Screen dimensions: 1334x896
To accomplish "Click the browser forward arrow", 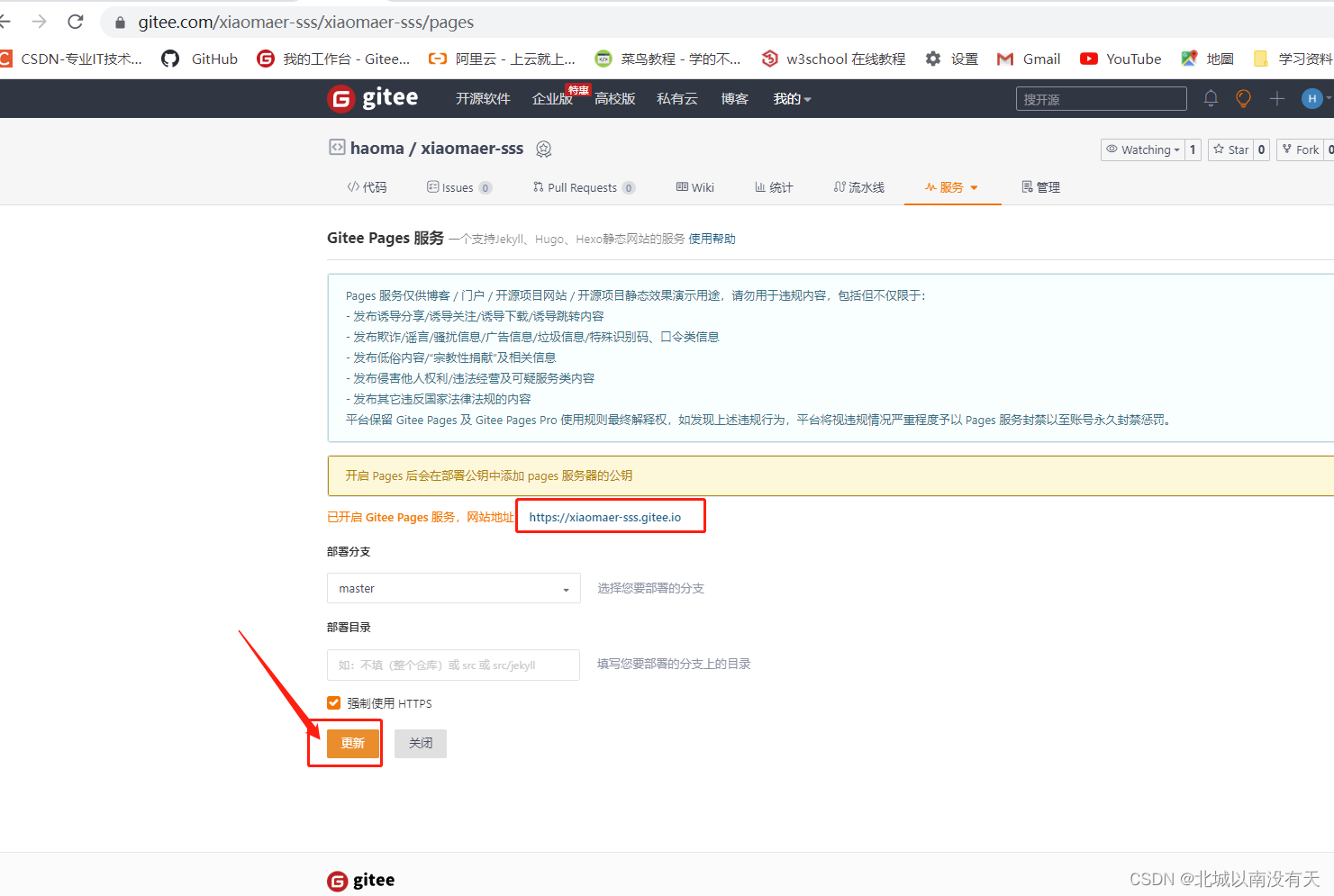I will click(39, 21).
